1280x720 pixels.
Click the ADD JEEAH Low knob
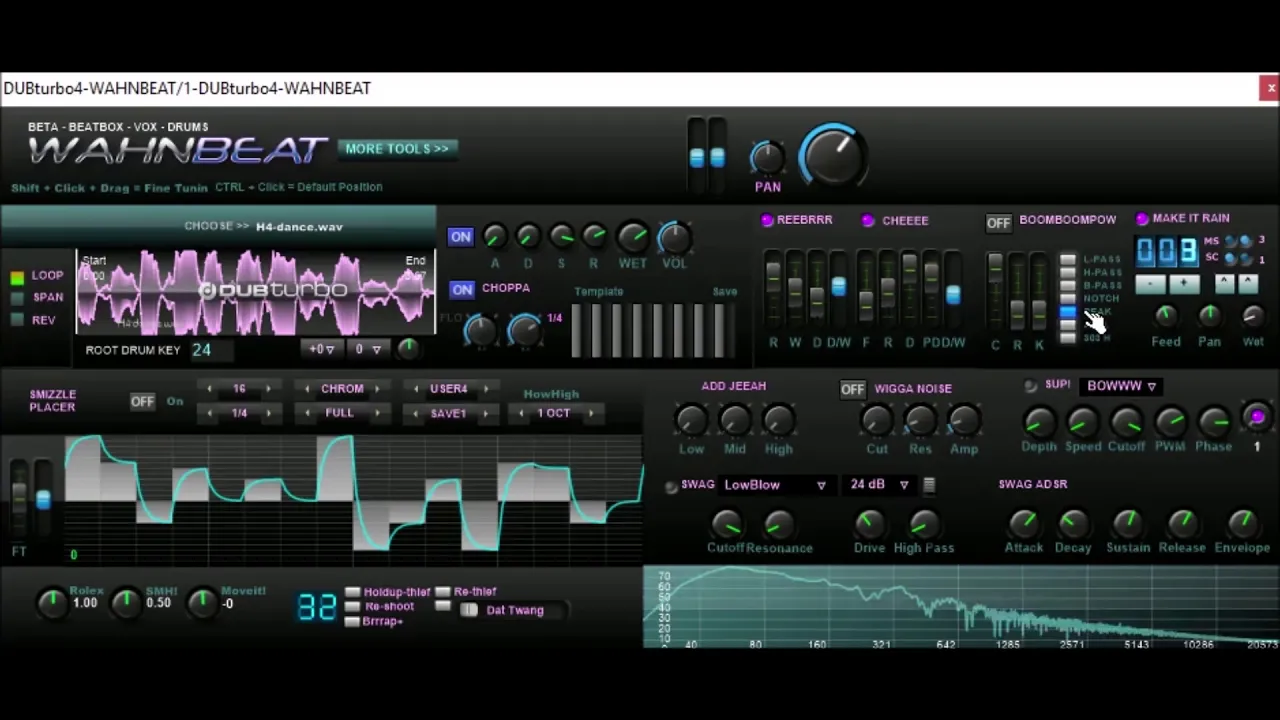tap(691, 421)
